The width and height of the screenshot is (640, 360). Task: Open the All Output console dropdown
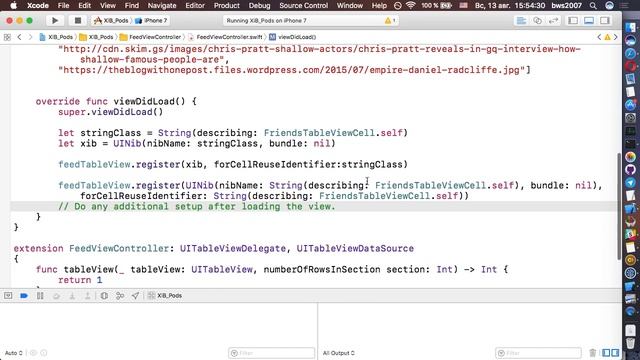point(339,353)
